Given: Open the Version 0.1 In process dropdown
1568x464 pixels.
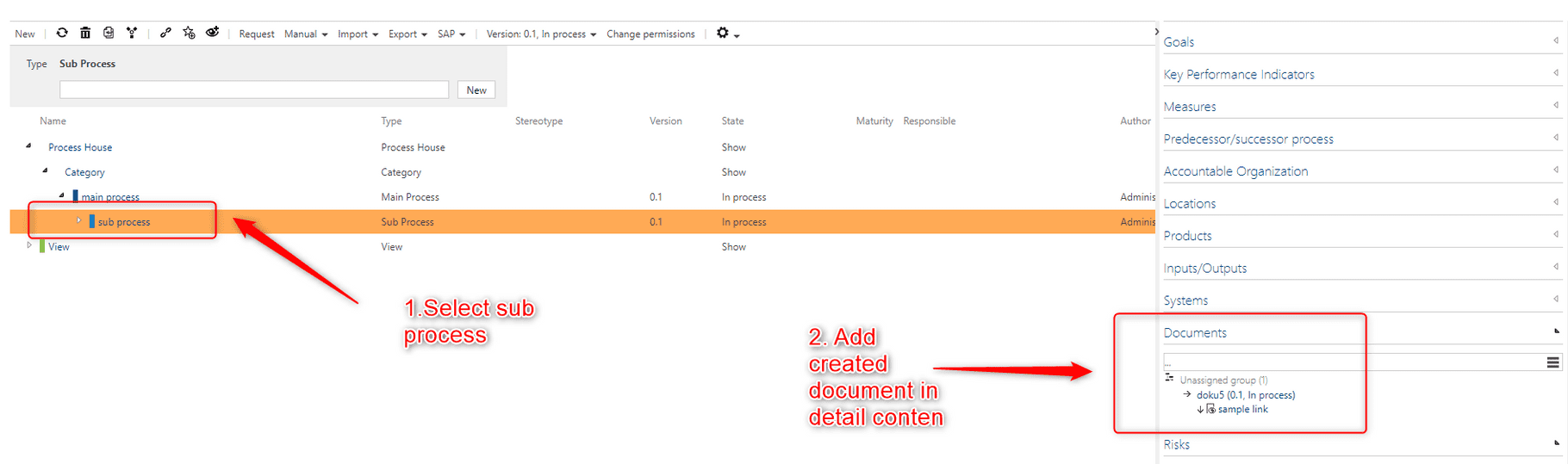Looking at the screenshot, I should click(x=541, y=34).
